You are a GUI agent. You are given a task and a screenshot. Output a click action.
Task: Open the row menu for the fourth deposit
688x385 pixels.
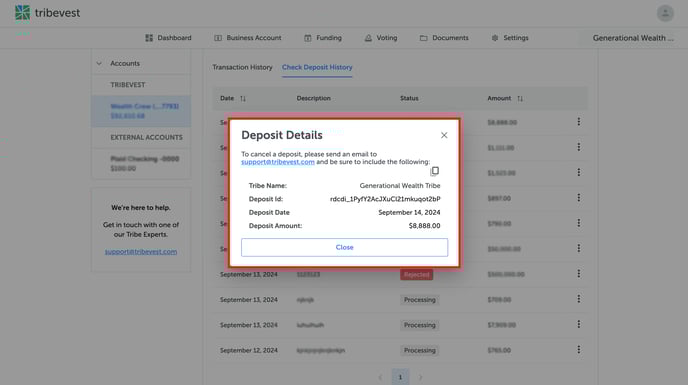(x=579, y=198)
